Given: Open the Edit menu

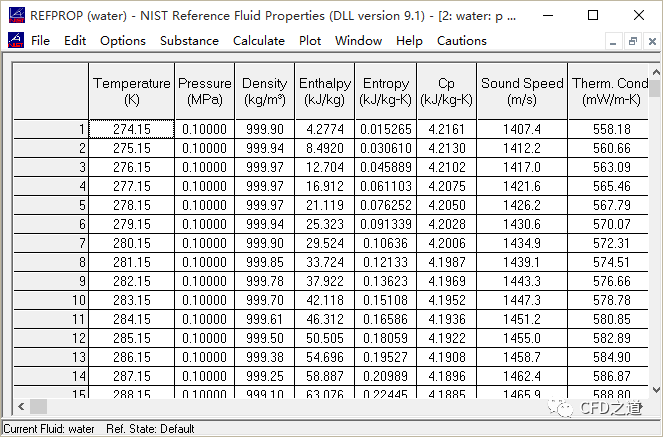Looking at the screenshot, I should tap(75, 41).
